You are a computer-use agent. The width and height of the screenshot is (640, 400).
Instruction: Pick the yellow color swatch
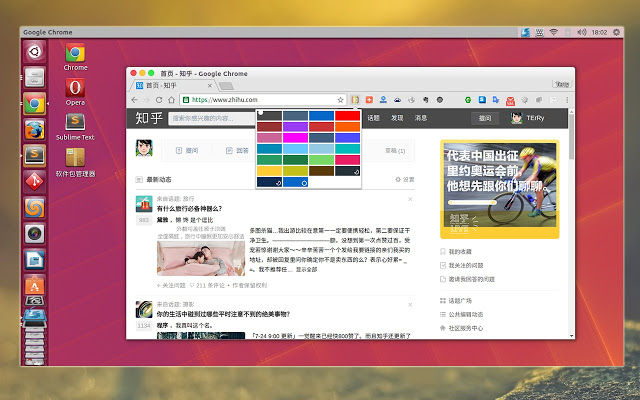click(x=269, y=171)
